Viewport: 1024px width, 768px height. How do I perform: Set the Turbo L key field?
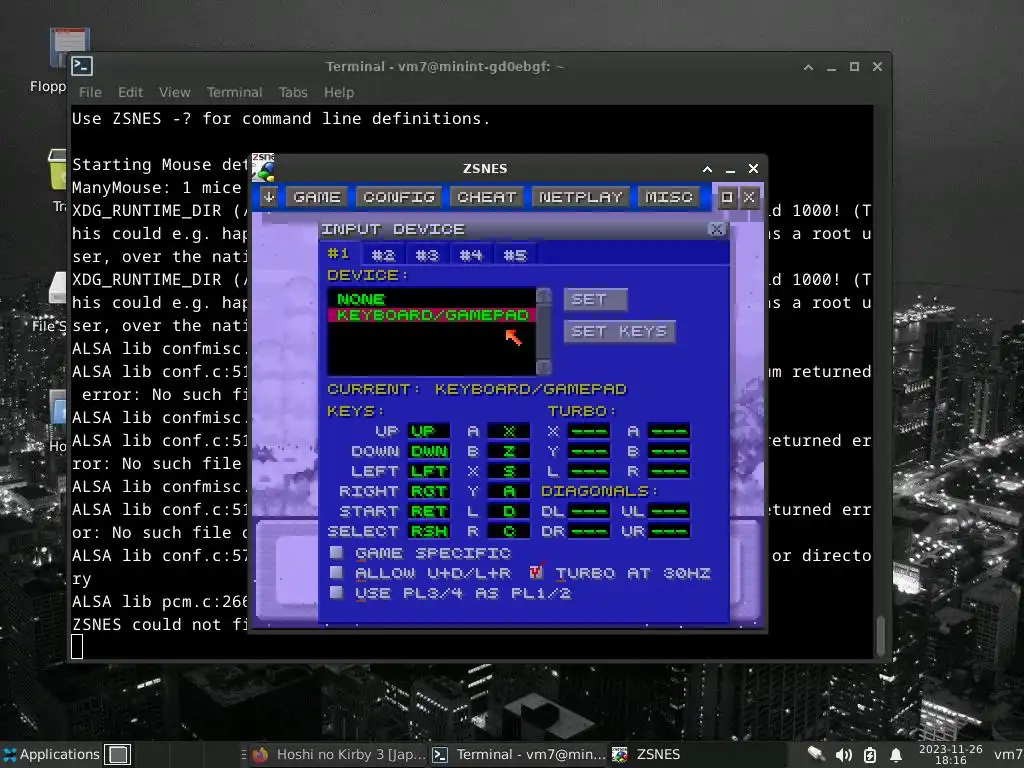coord(589,472)
